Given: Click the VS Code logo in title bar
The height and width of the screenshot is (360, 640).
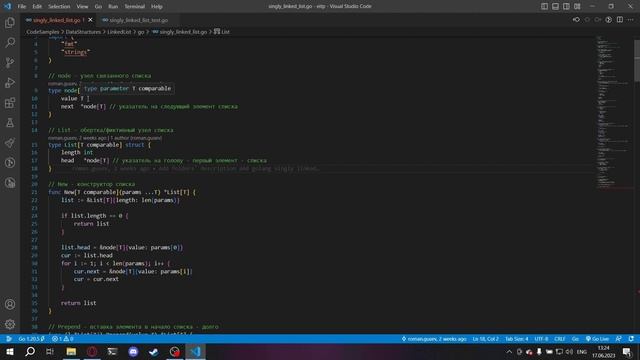Looking at the screenshot, I should [7, 6].
